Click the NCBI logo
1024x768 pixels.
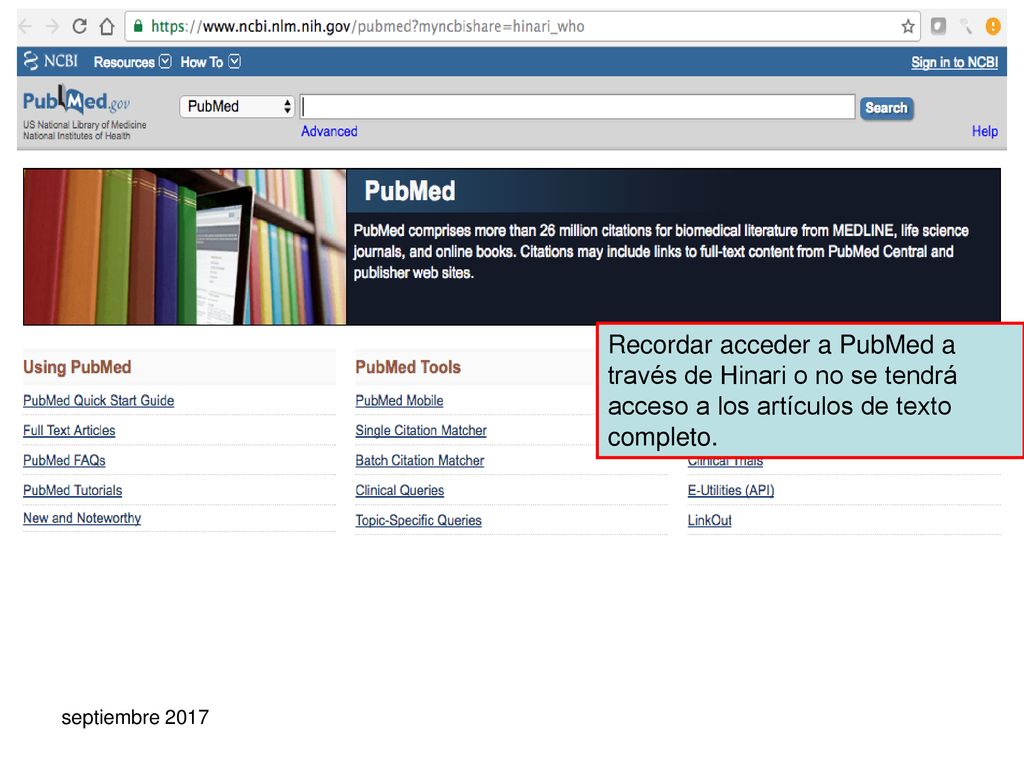click(50, 61)
